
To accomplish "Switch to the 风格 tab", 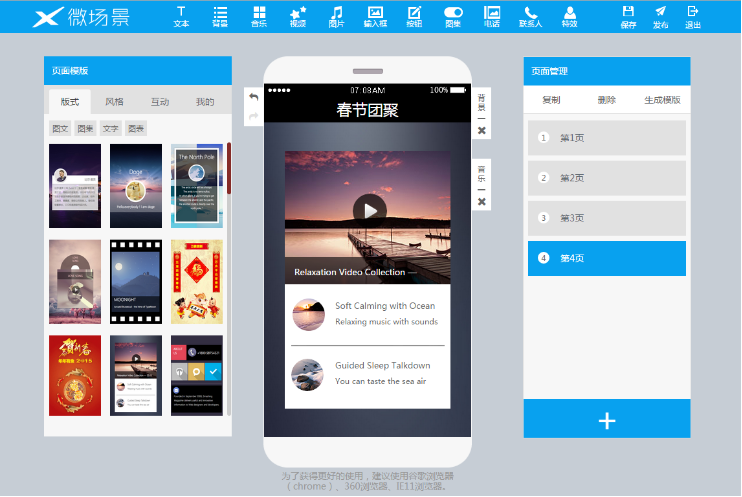I will point(115,102).
